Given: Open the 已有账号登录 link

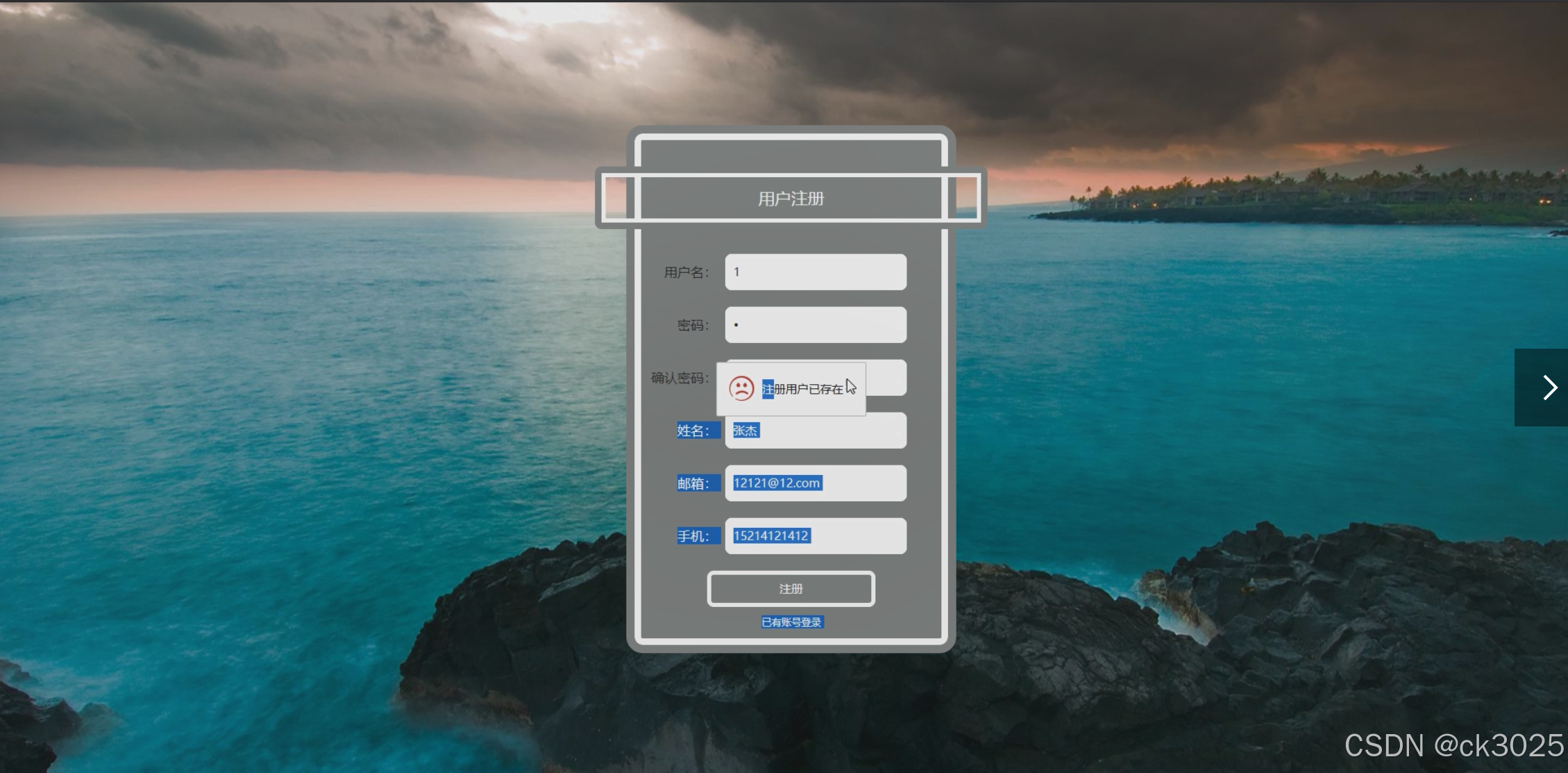Looking at the screenshot, I should pyautogui.click(x=791, y=622).
